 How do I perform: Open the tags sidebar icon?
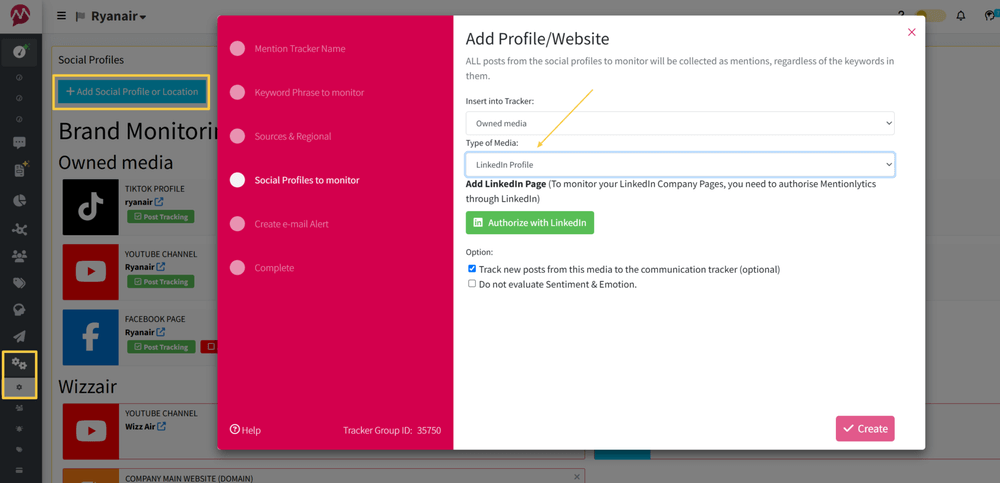coord(20,283)
